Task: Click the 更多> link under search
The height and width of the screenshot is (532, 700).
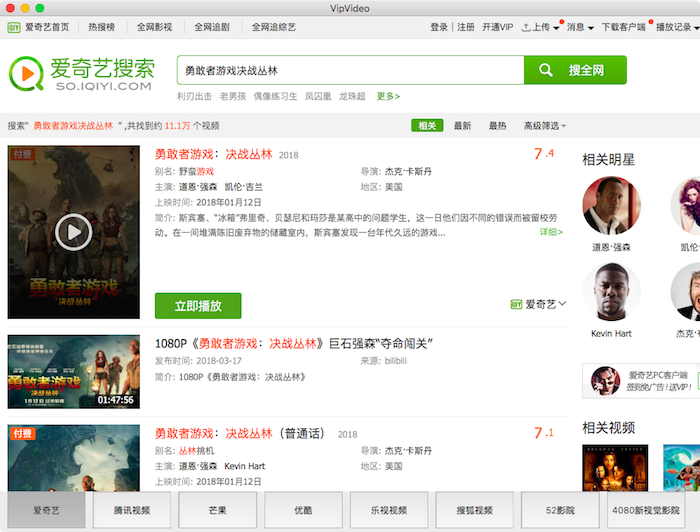Action: 388,96
